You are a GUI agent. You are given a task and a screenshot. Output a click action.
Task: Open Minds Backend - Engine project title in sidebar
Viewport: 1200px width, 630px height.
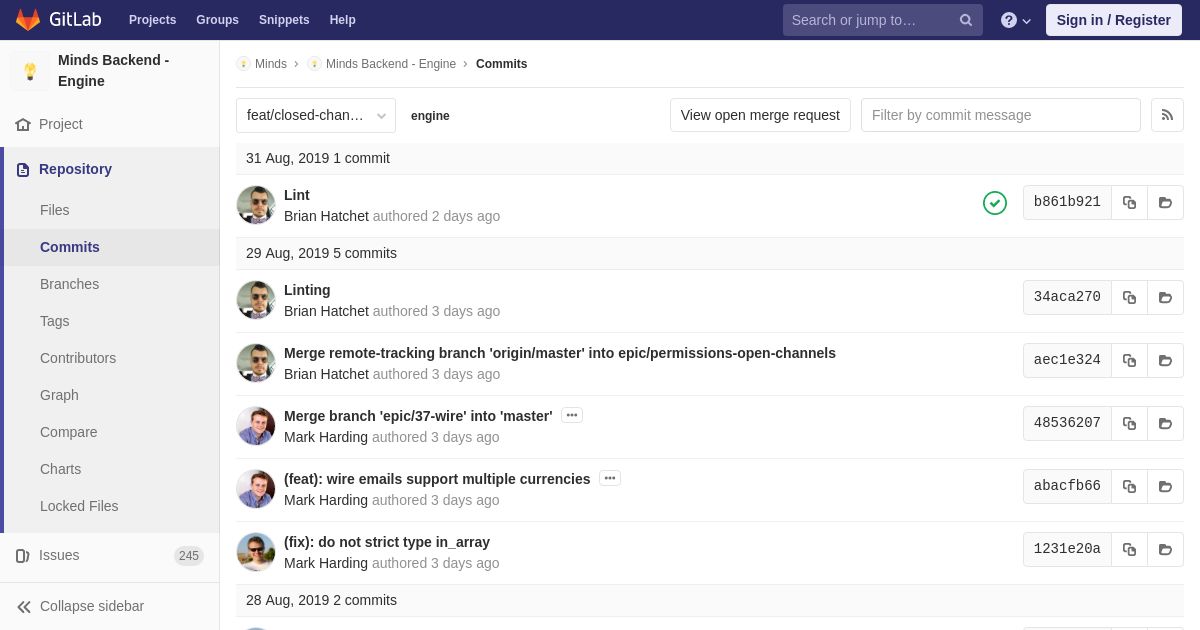(x=114, y=71)
